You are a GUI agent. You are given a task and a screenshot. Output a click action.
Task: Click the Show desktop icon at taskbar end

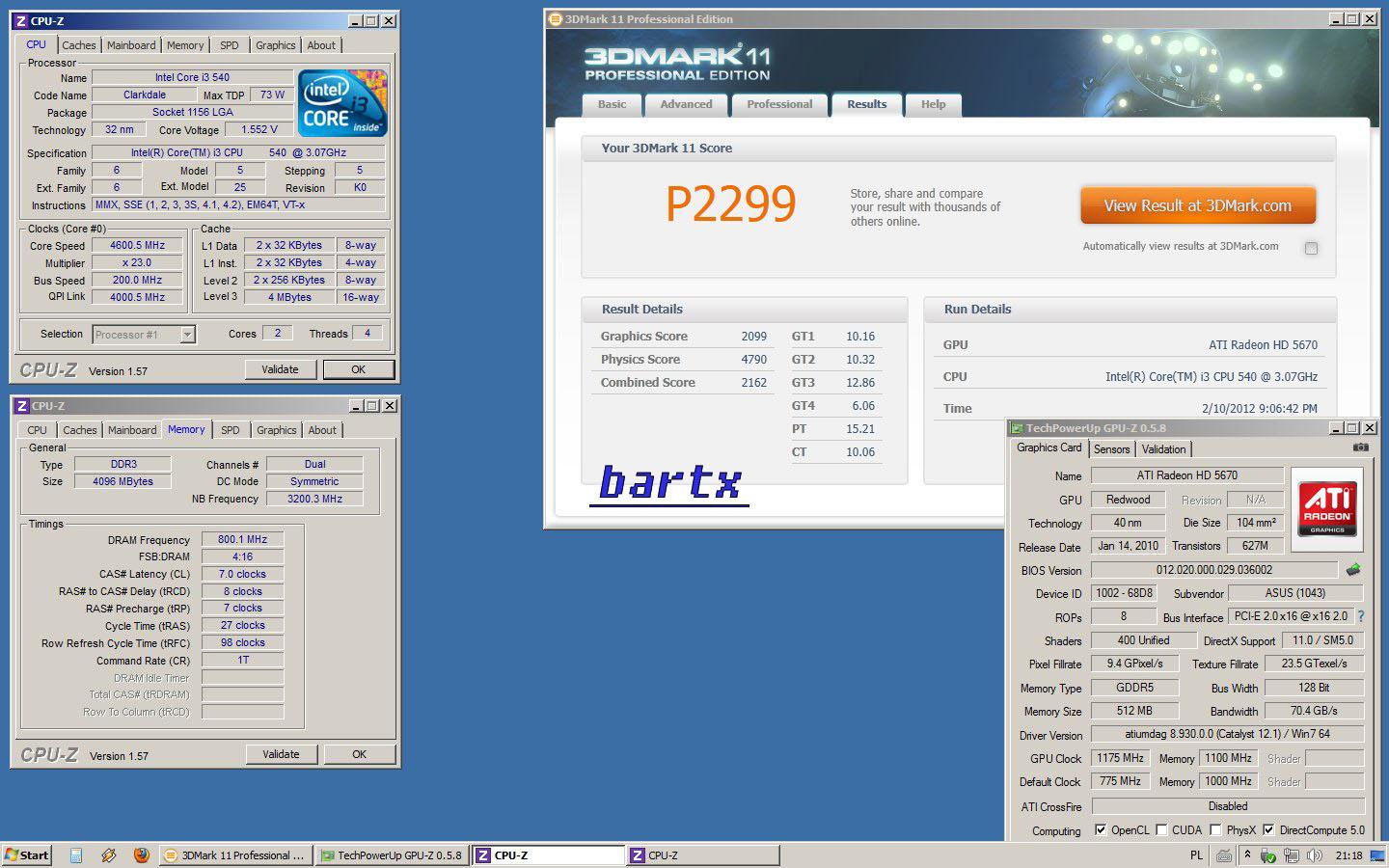point(1377,855)
